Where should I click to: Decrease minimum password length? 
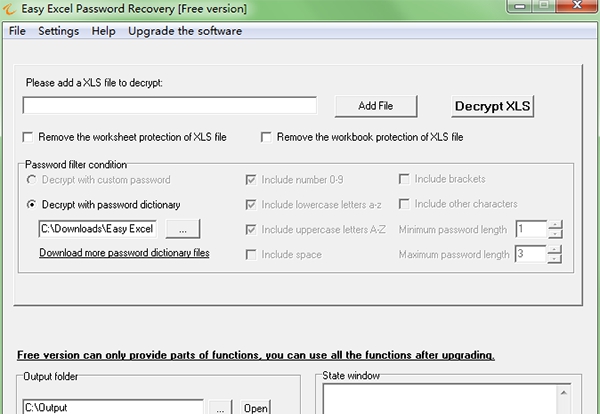click(x=555, y=234)
